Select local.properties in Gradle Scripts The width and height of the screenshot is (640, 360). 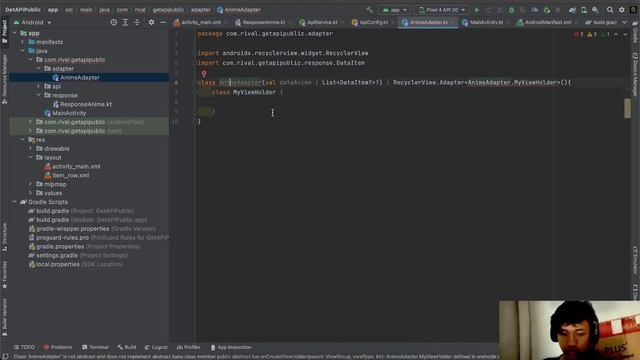click(58, 264)
